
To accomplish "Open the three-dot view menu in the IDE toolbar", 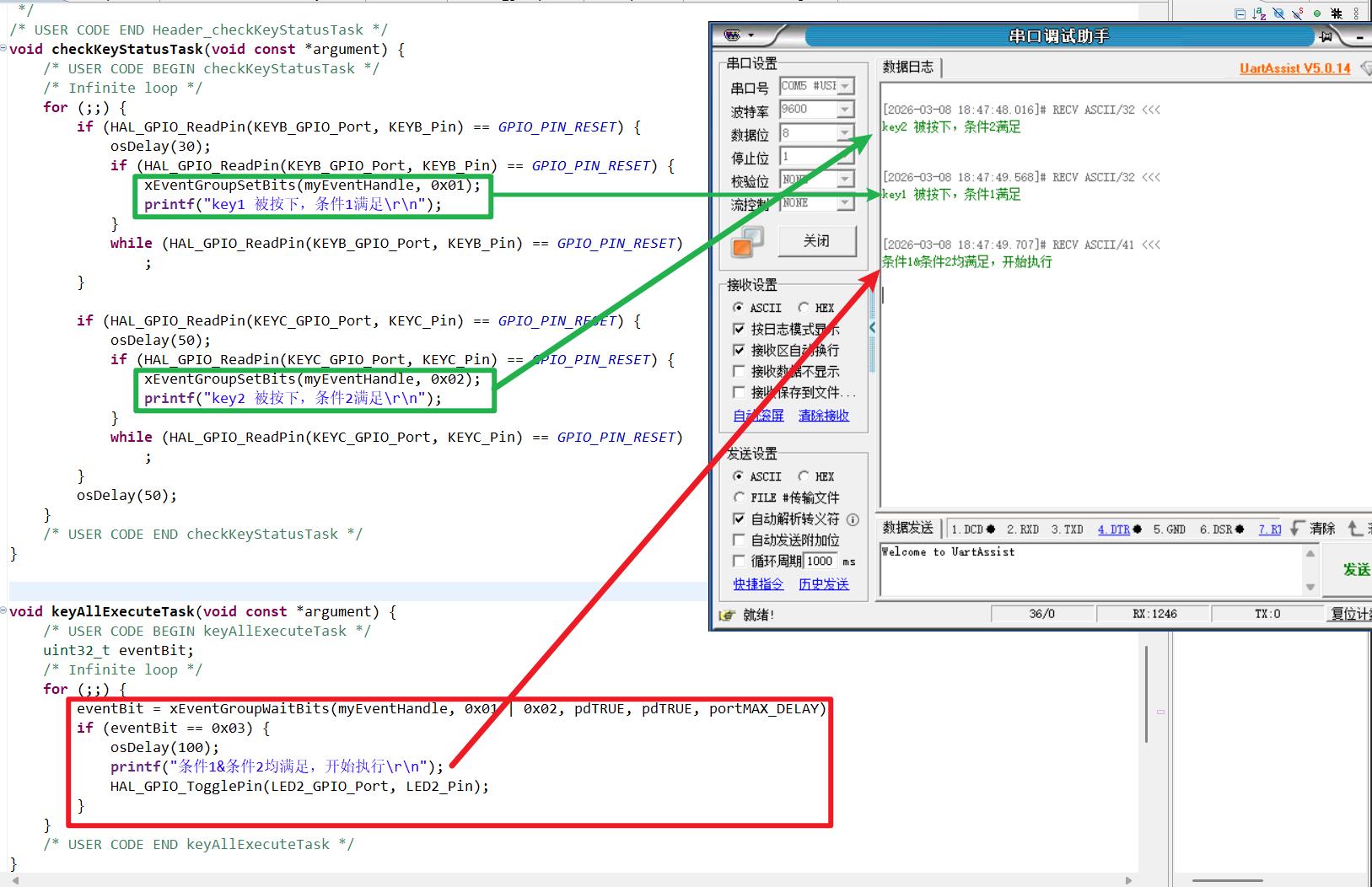I will pos(1356,13).
